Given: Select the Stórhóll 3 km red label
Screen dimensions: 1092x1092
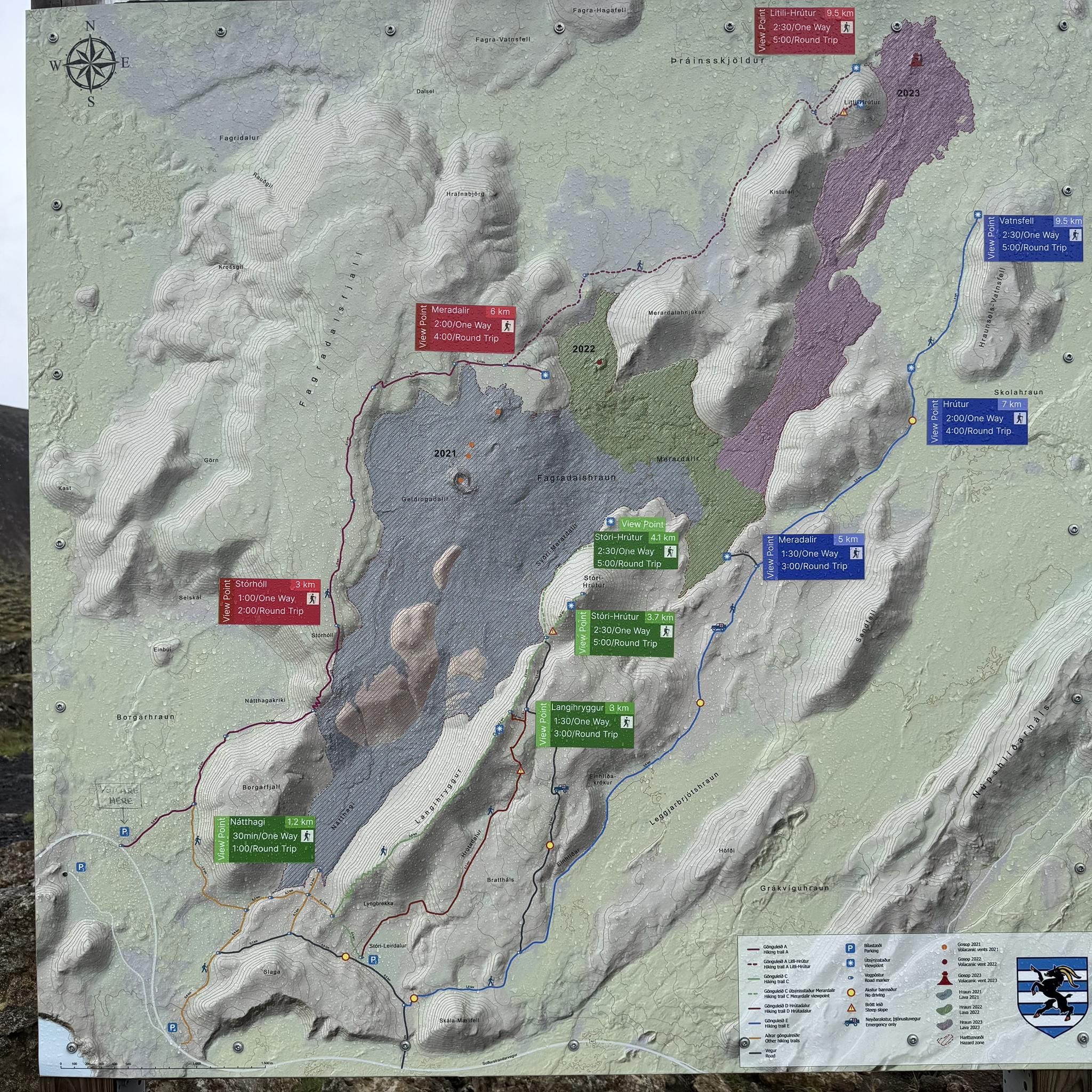Looking at the screenshot, I should tap(270, 601).
